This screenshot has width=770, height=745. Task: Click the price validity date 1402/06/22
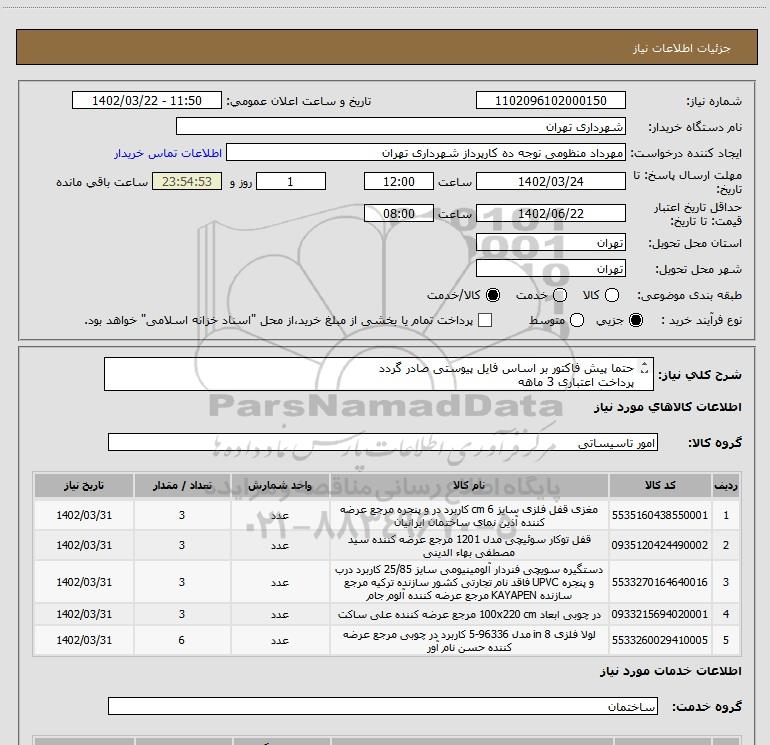550,213
